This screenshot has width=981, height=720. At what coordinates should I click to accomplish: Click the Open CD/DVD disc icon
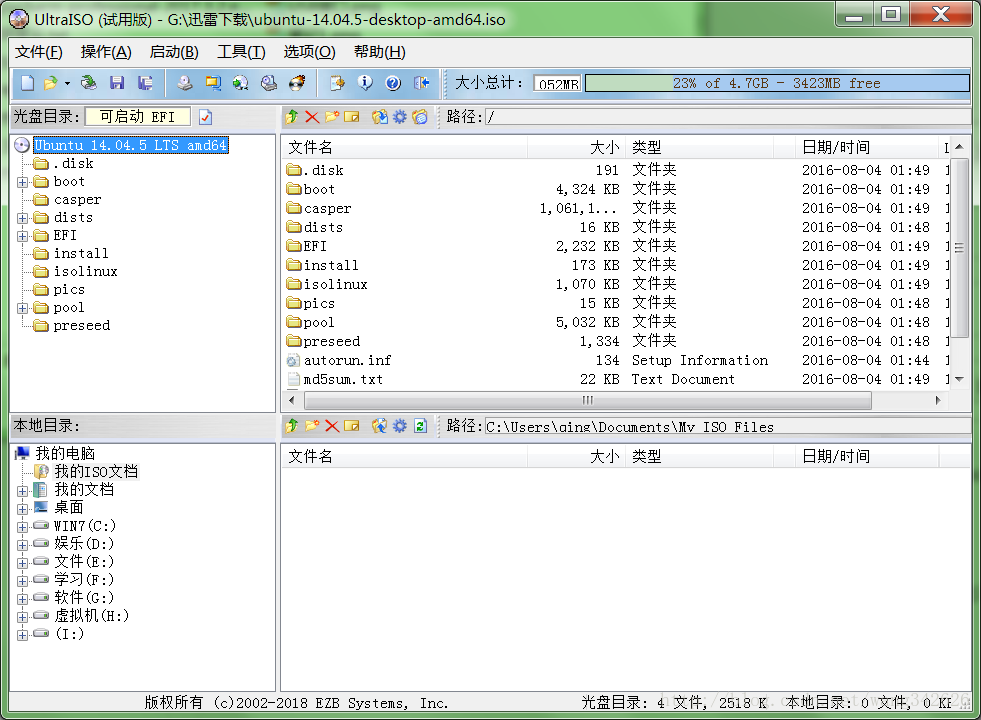pyautogui.click(x=89, y=83)
